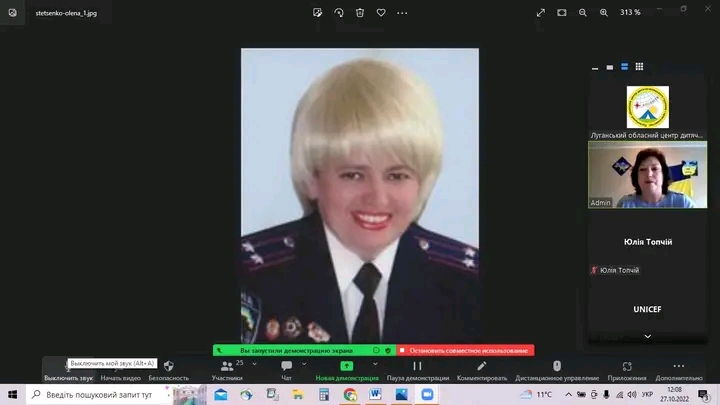This screenshot has width=720, height=405.
Task: Expand the arrow beside Новая демонстрация
Action: coord(375,364)
